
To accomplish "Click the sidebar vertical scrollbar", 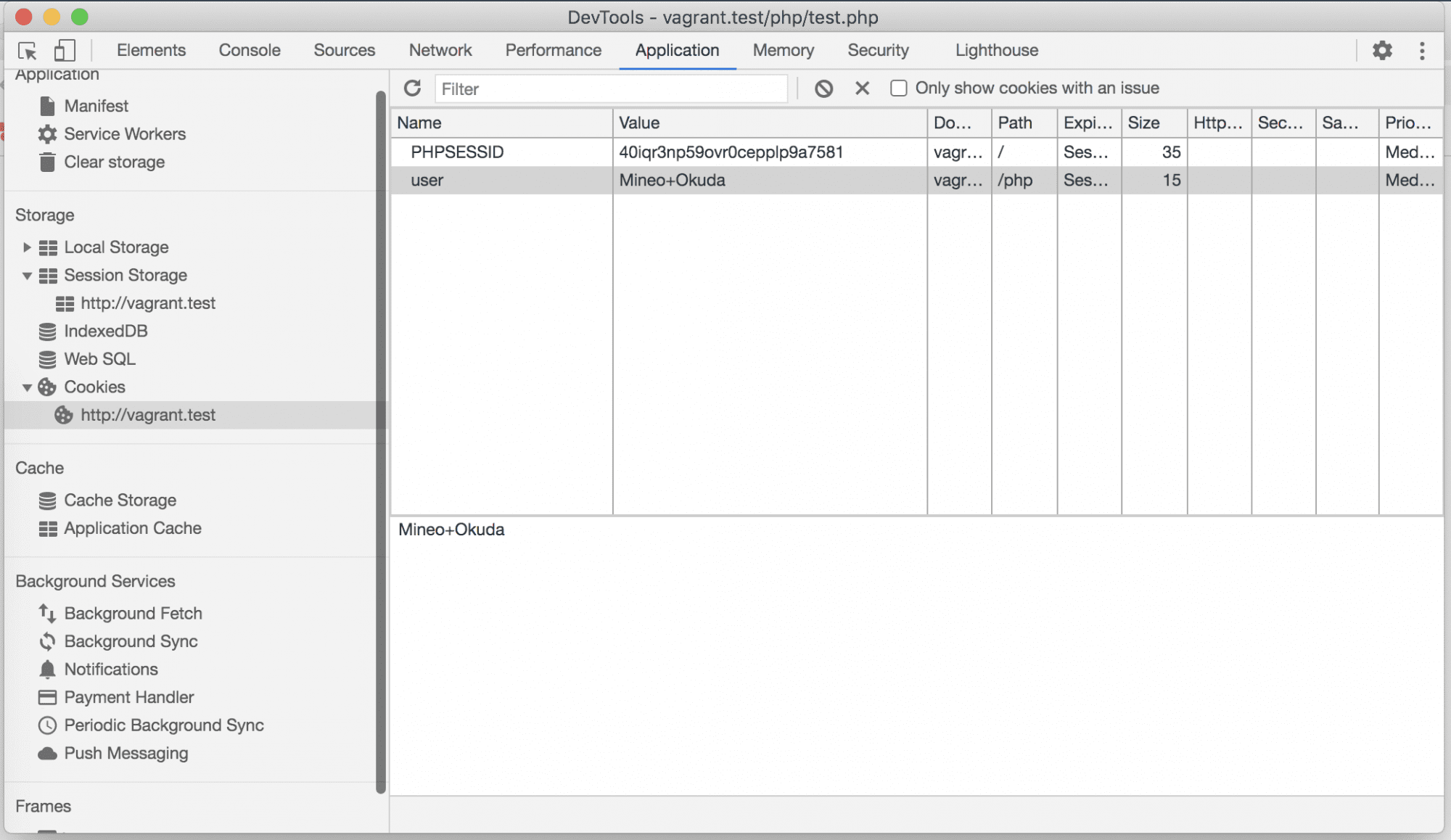I will coord(381,442).
